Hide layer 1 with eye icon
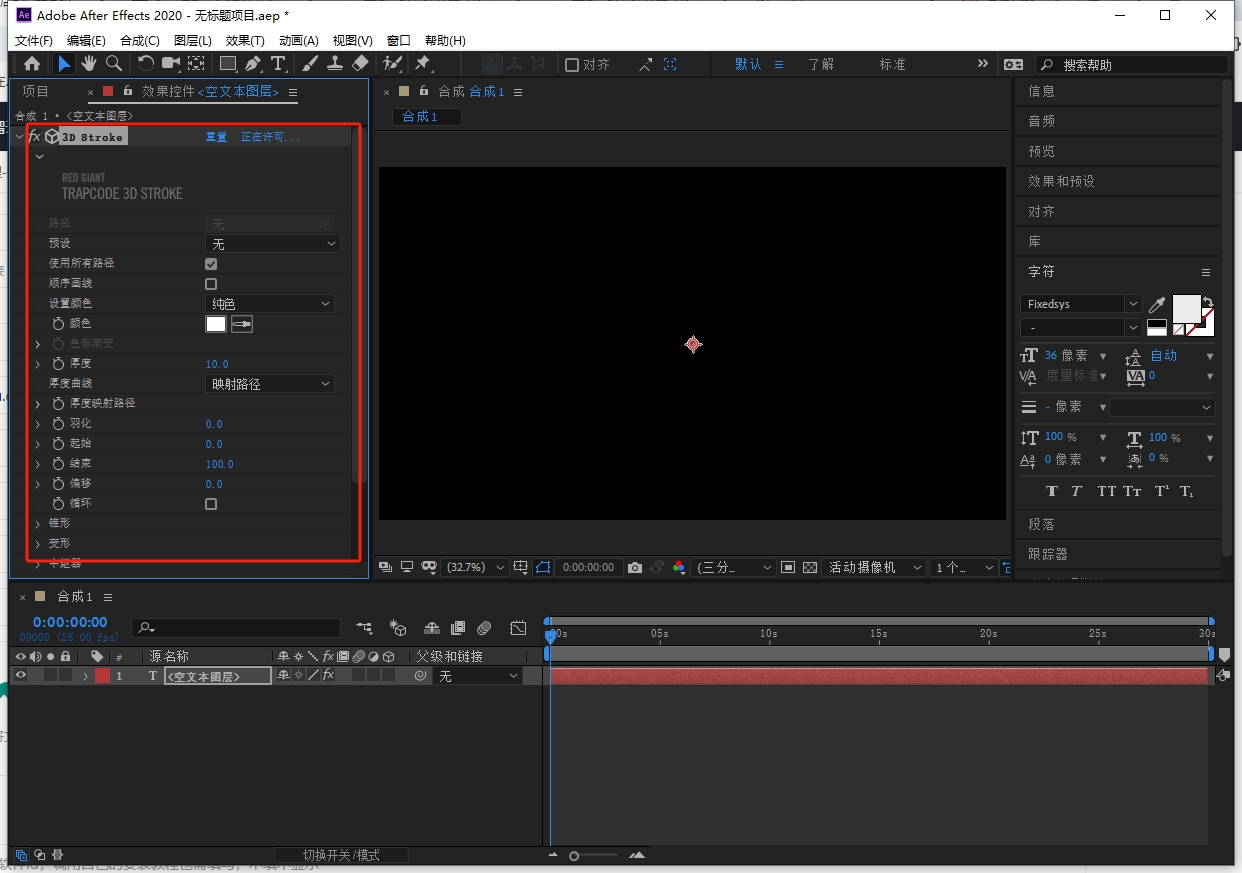1242x873 pixels. [20, 676]
